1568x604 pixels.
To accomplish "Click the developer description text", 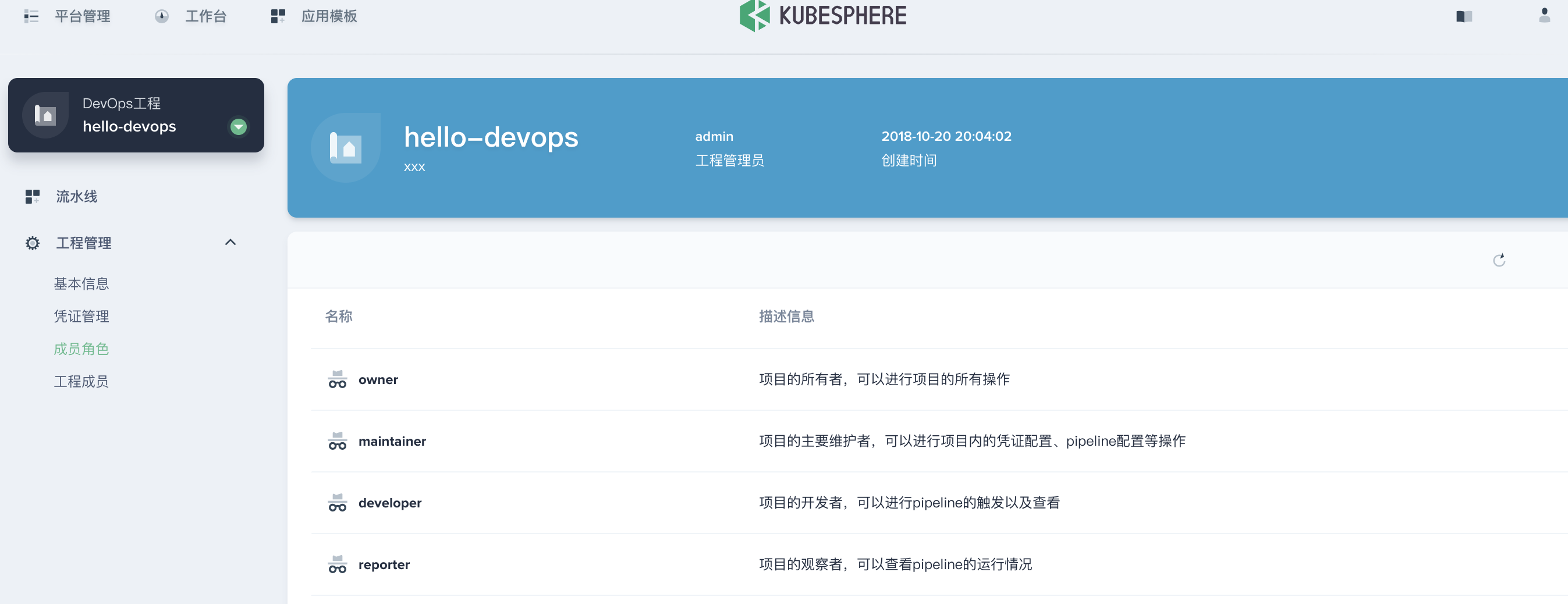I will coord(909,503).
